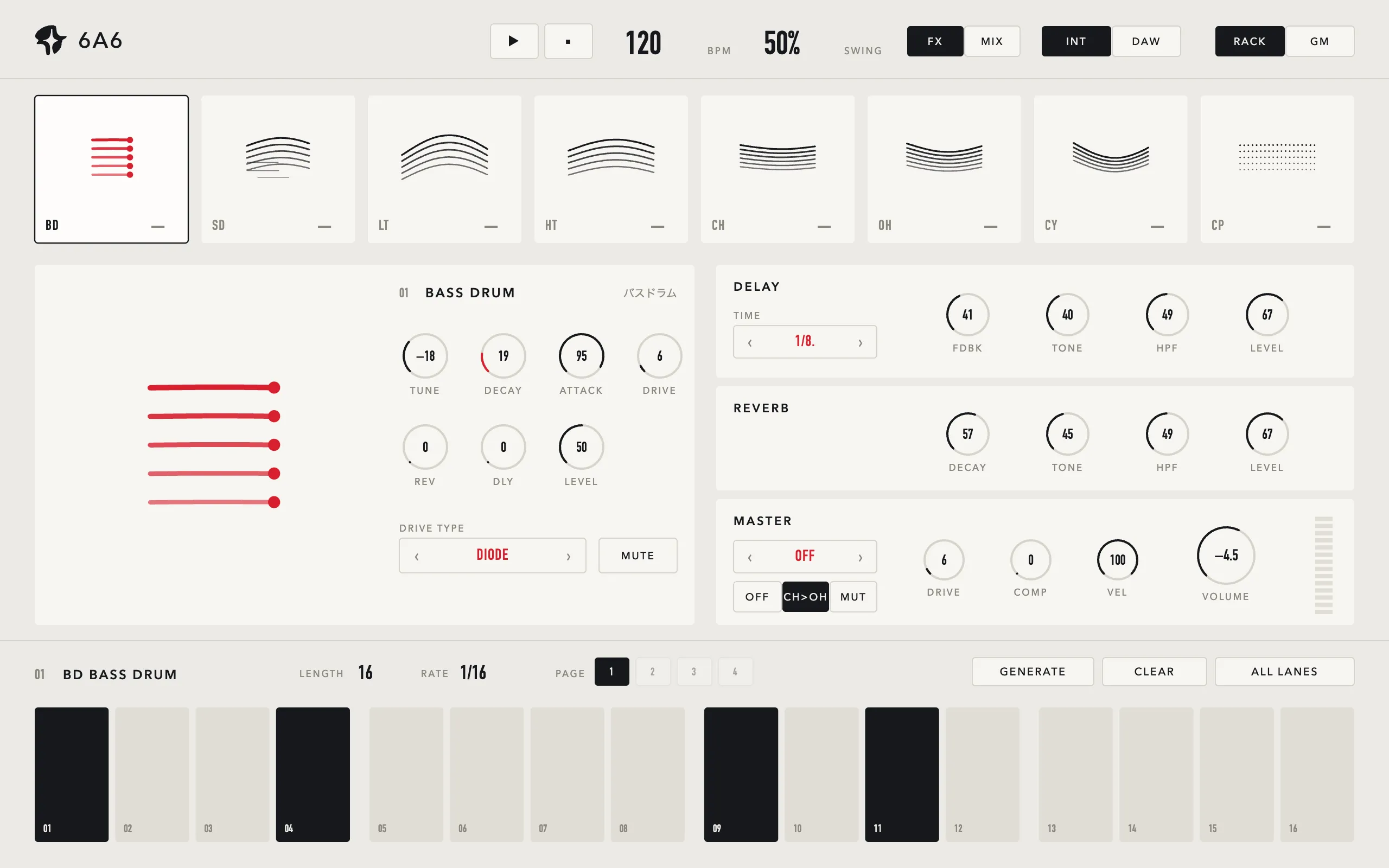1389x868 pixels.
Task: Click the Reverb DECAY knob
Action: coord(968,434)
